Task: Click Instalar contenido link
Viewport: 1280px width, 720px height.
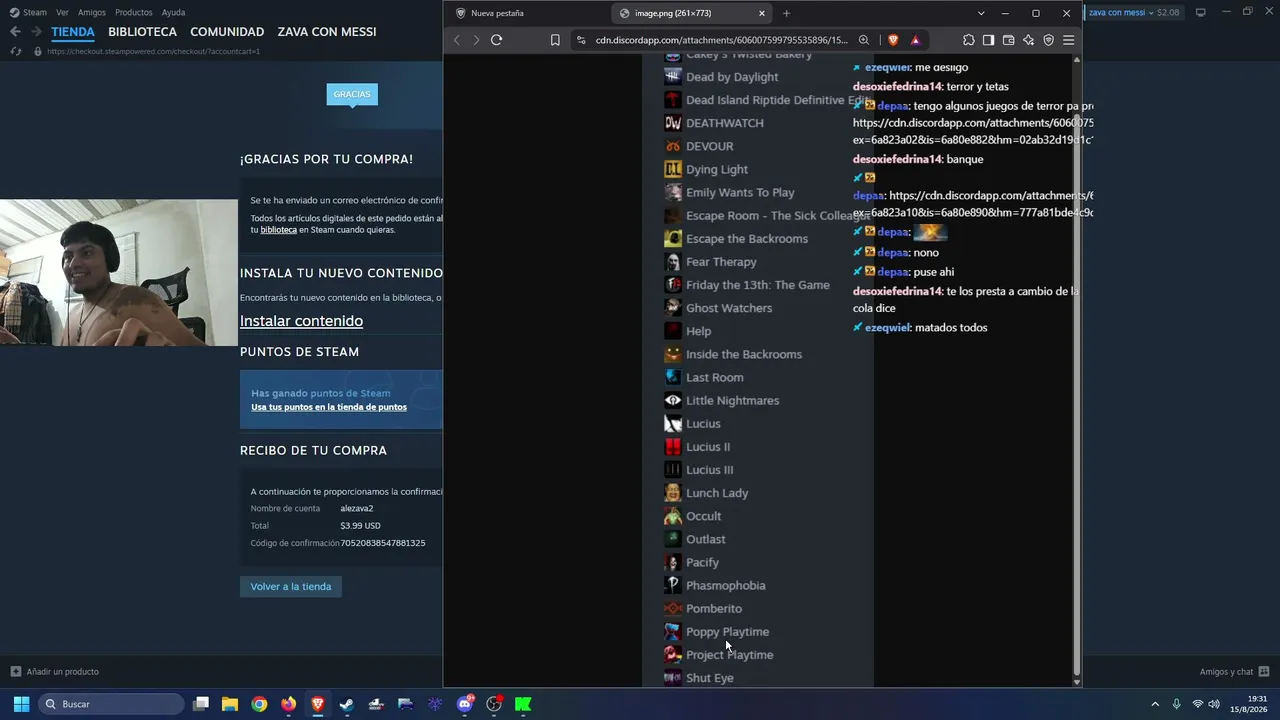Action: pos(301,321)
